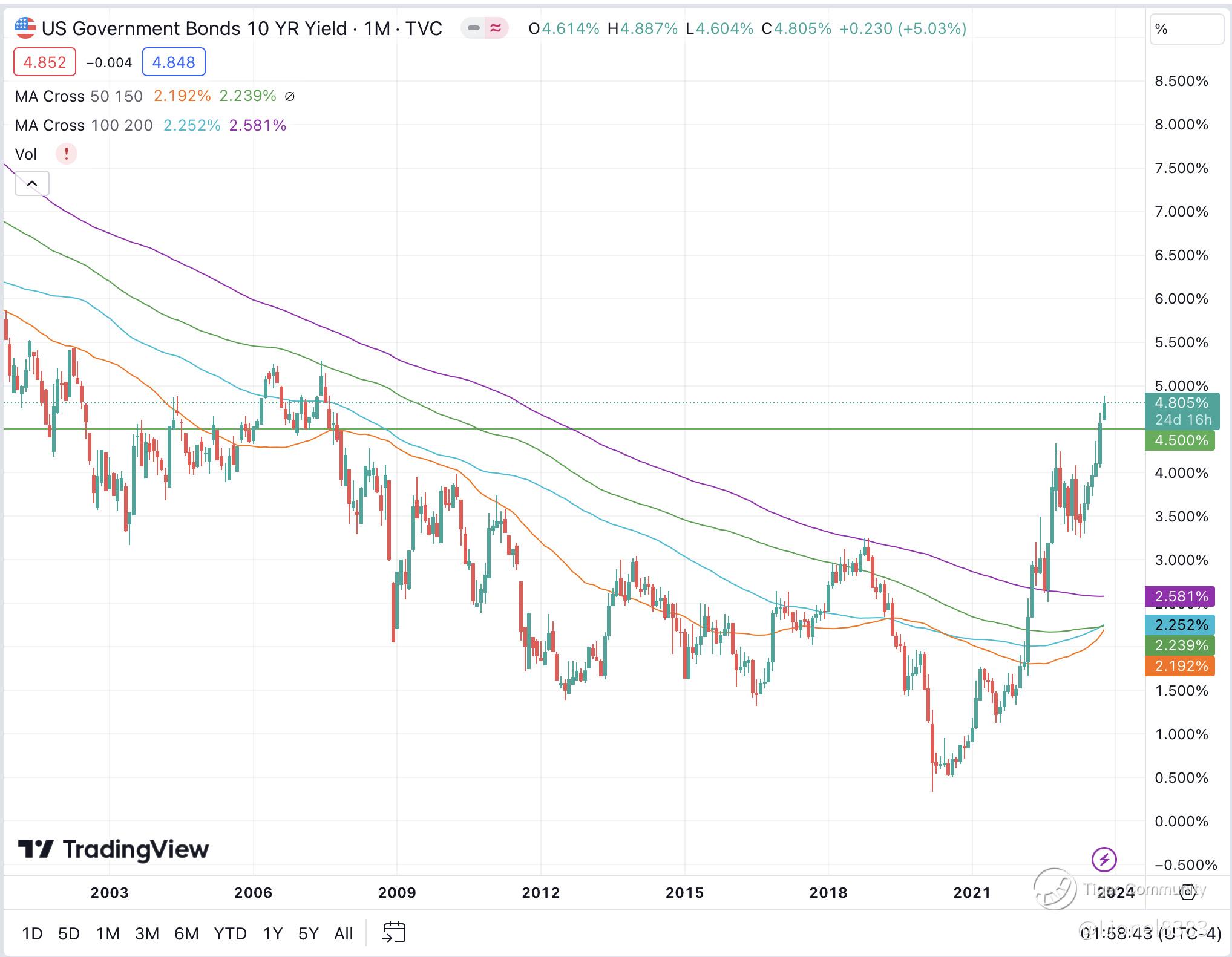Collapse the indicator legend with chevron
This screenshot has height=957, width=1232.
tap(31, 183)
